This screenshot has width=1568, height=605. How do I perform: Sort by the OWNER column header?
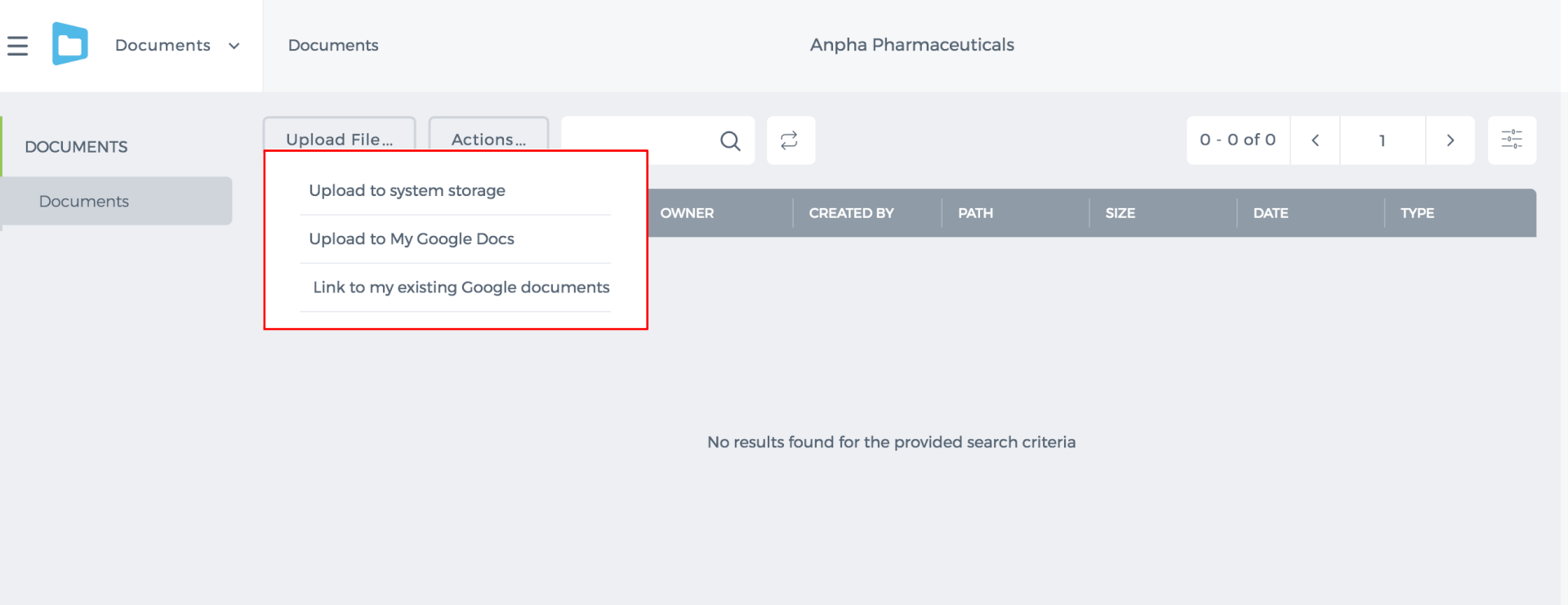pyautogui.click(x=687, y=213)
